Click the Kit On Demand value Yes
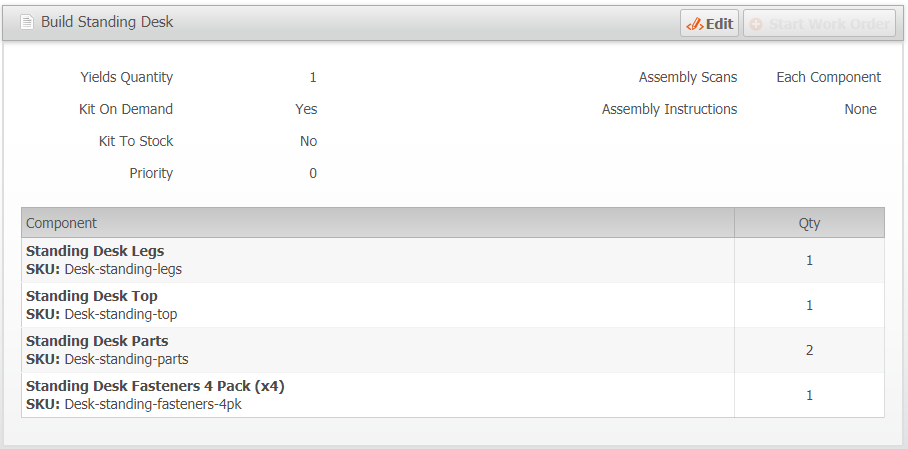Screen dimensions: 908x449 click(306, 109)
